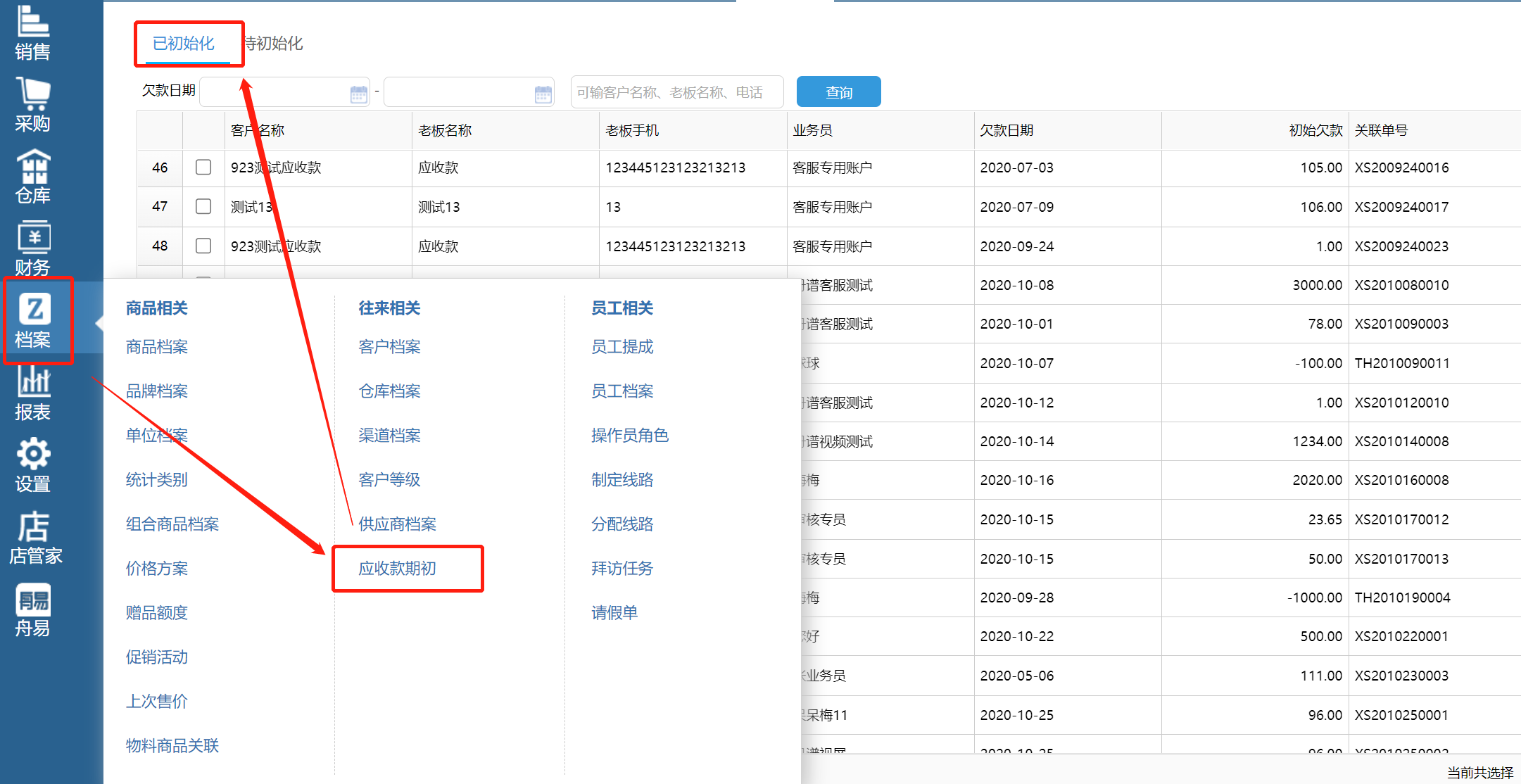Screen dimensions: 1521x784
Task: Open 供应商档案 from the menu
Action: (x=397, y=524)
